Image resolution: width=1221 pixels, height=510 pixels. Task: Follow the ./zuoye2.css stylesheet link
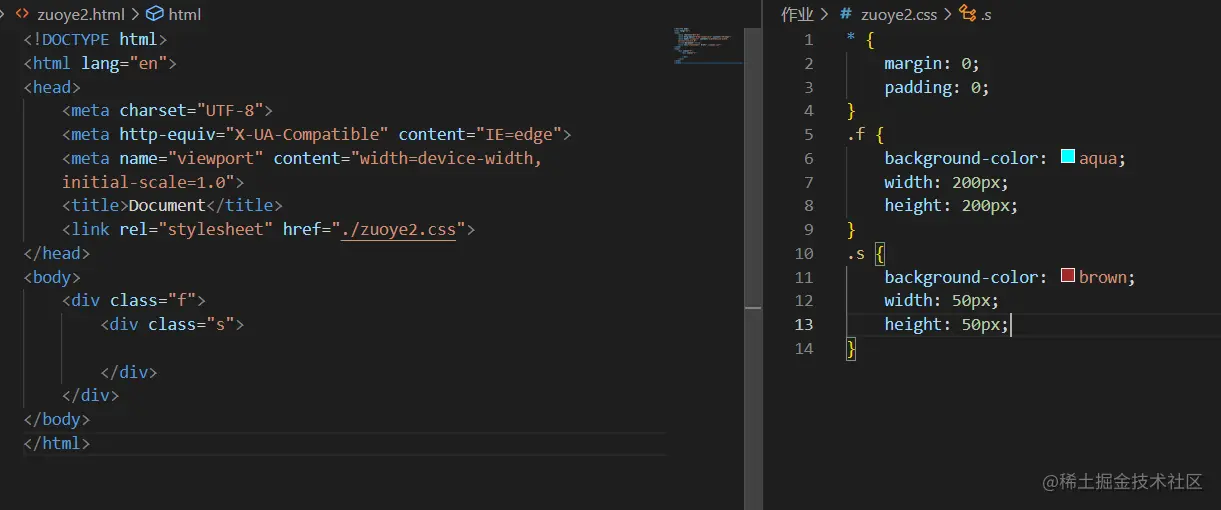pyautogui.click(x=398, y=229)
